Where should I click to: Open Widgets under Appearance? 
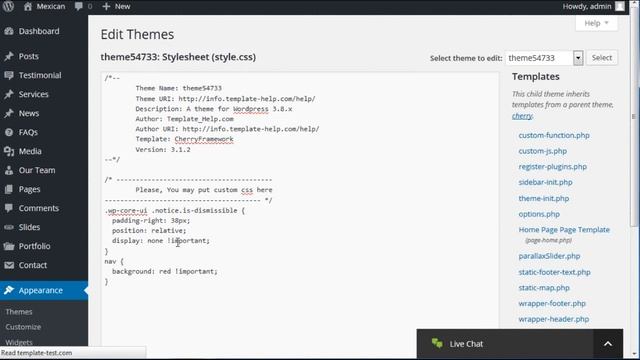[19, 342]
